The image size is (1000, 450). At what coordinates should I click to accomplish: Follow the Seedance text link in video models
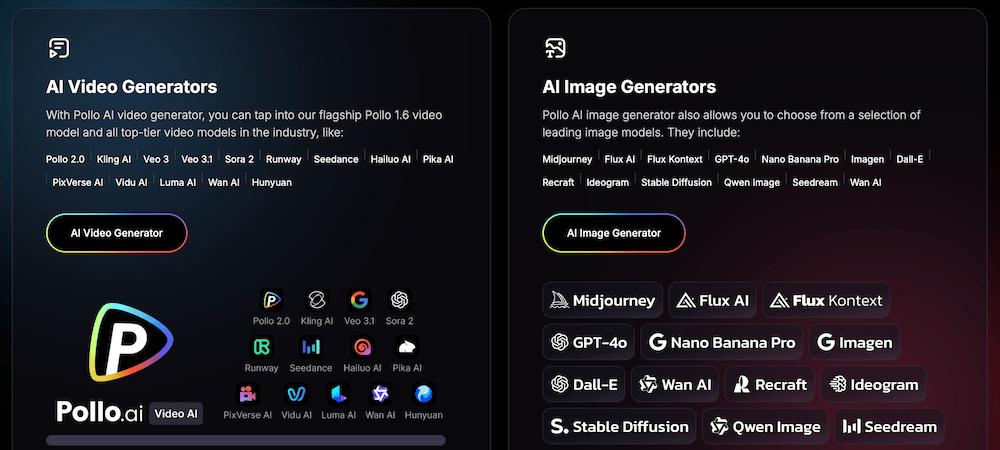pyautogui.click(x=335, y=159)
